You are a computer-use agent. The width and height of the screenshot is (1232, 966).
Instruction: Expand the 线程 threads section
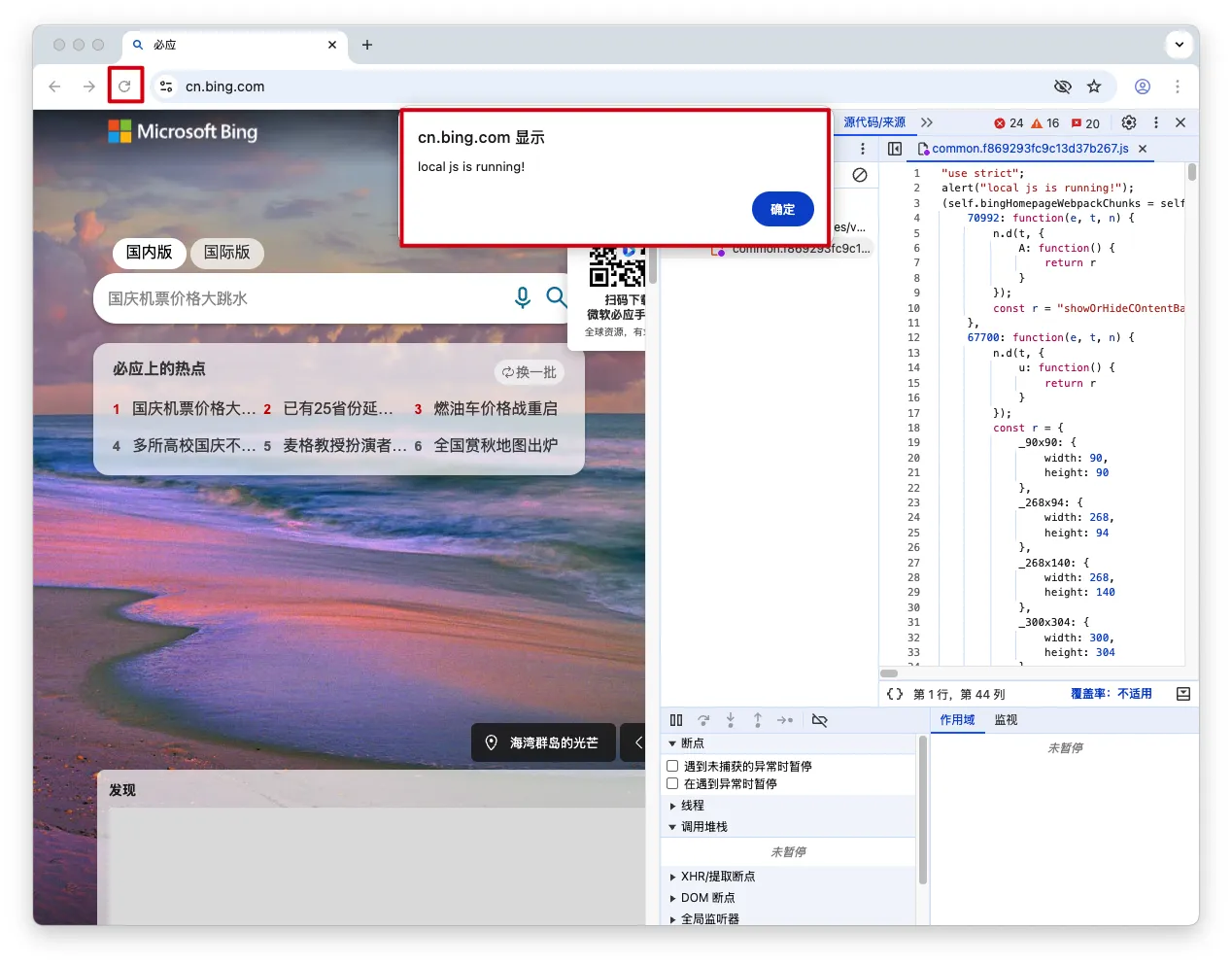pos(692,806)
